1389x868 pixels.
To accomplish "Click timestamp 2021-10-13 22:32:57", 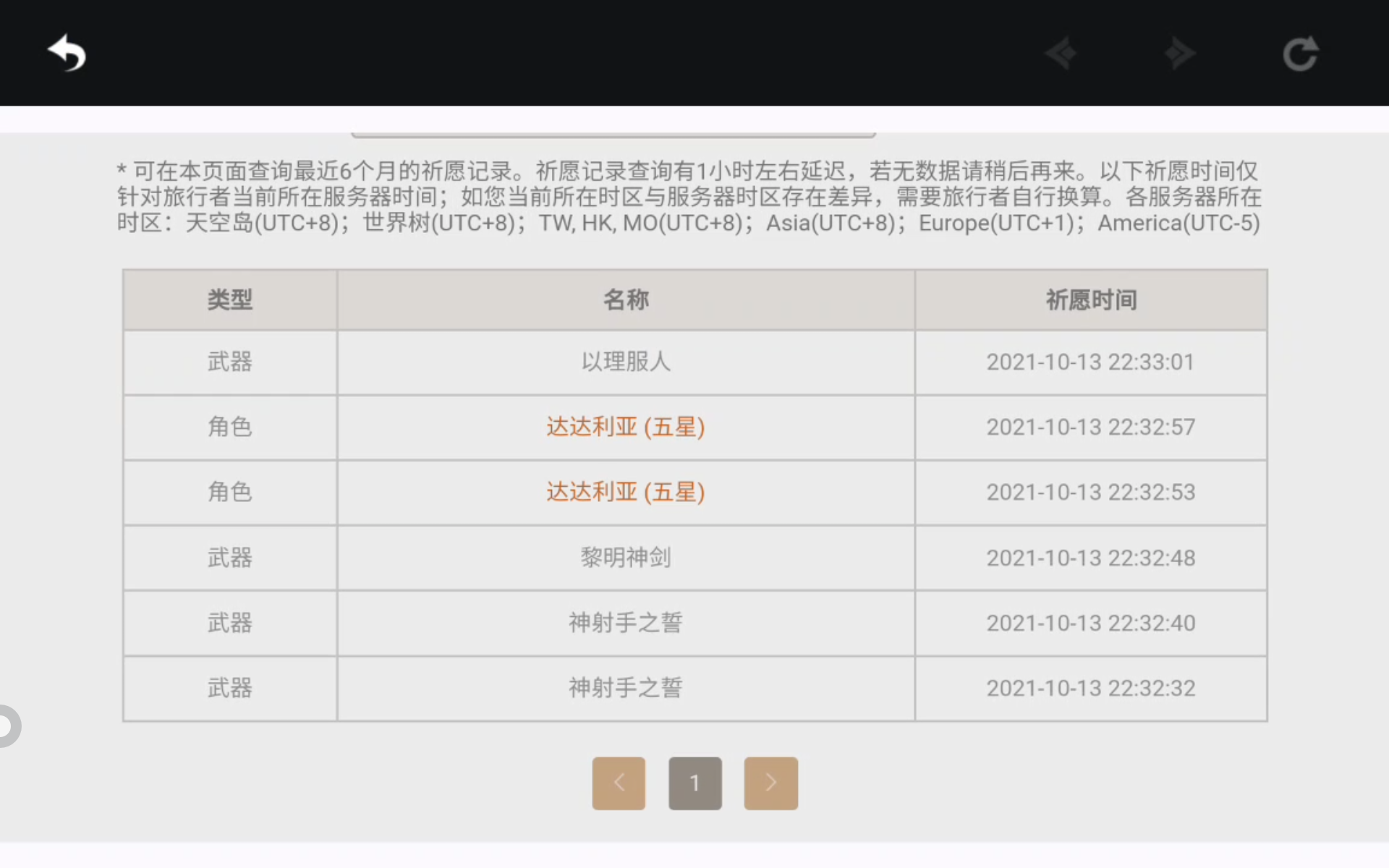I will (1090, 427).
